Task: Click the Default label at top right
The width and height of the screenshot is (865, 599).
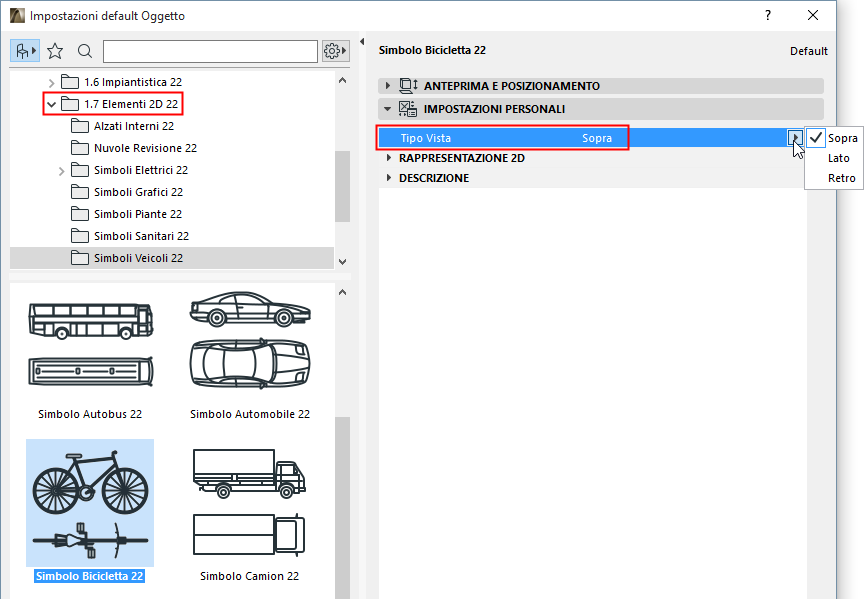Action: (x=809, y=51)
